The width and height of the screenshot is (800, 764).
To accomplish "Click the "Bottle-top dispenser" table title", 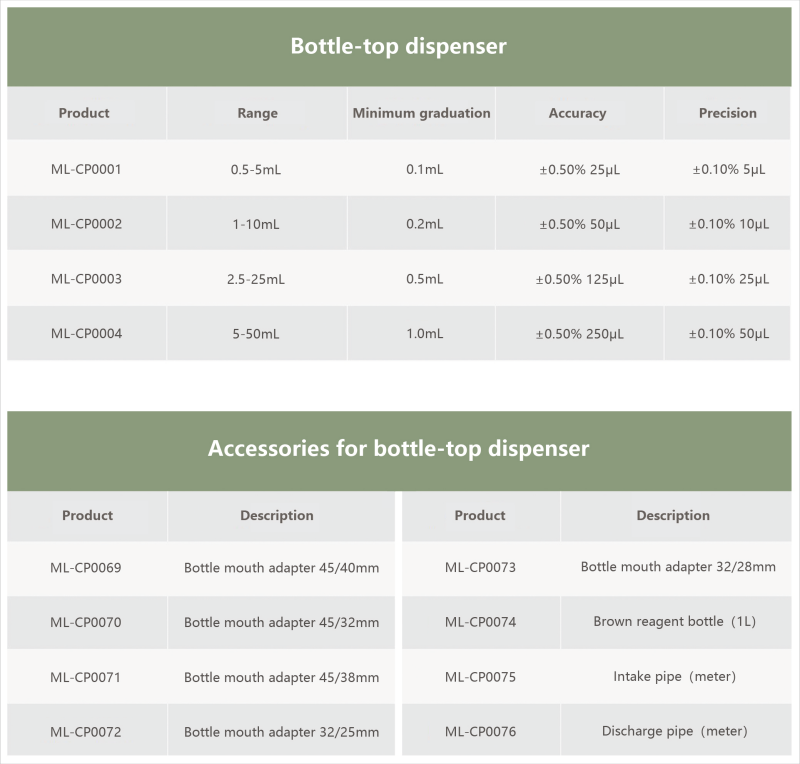I will pos(398,46).
